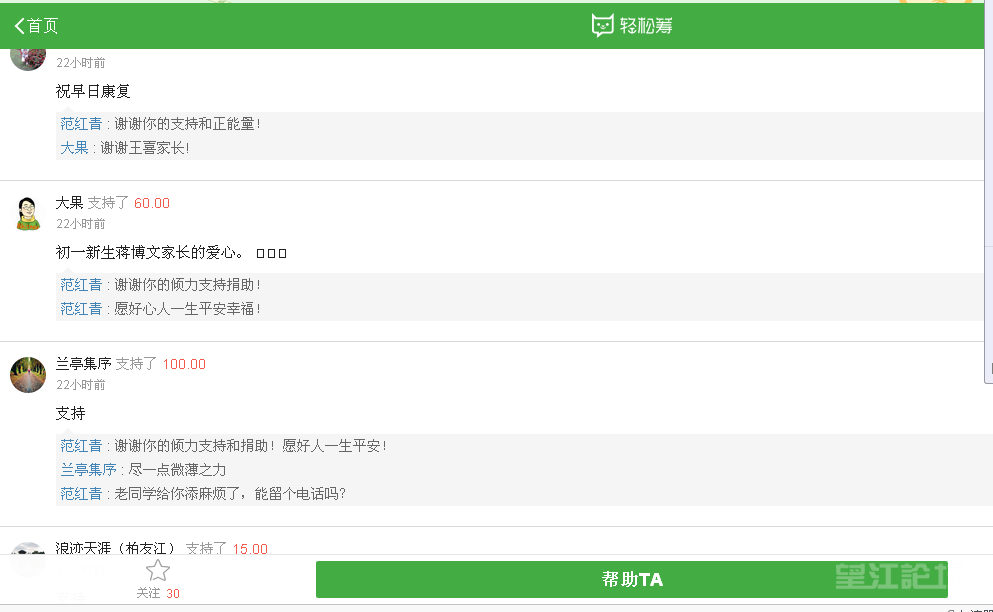Open 大果's cartoon avatar
This screenshot has width=993, height=612.
pyautogui.click(x=28, y=213)
